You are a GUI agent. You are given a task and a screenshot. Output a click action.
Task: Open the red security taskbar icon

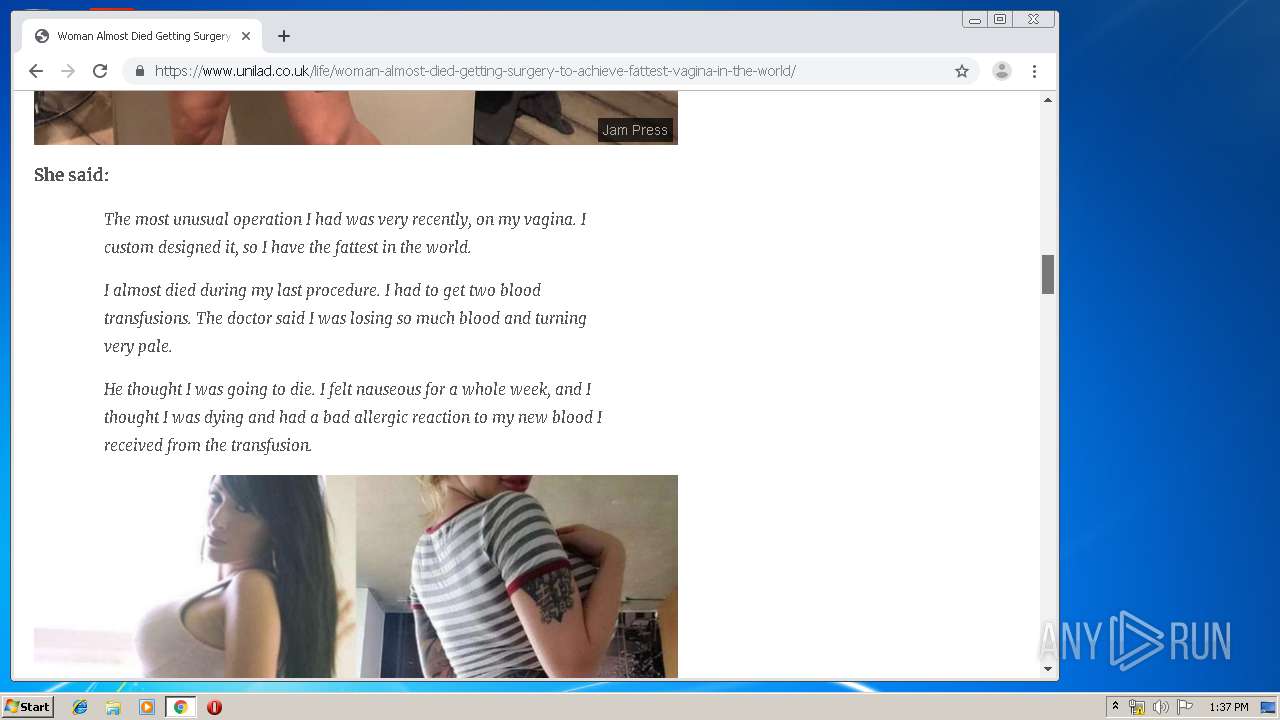(214, 707)
